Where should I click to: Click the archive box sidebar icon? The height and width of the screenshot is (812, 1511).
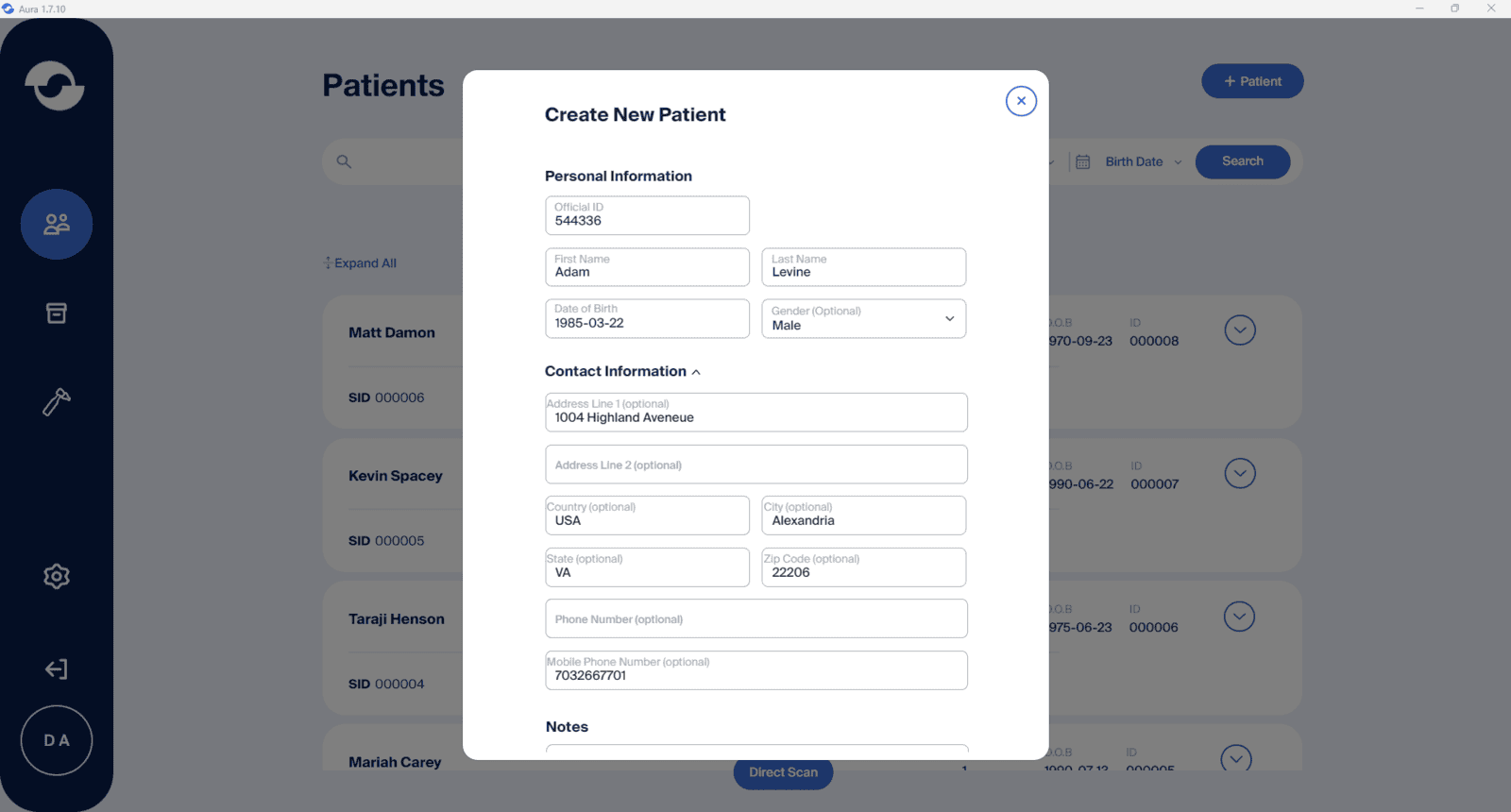[57, 313]
